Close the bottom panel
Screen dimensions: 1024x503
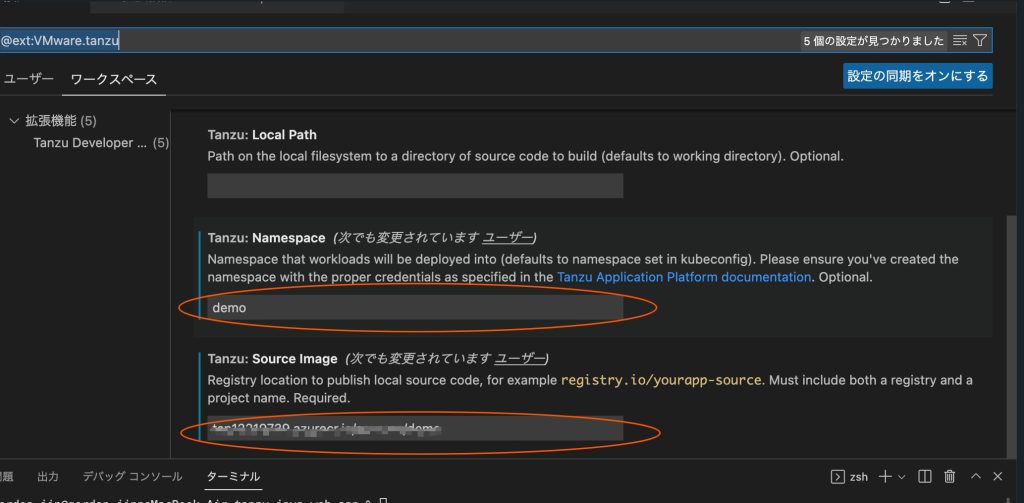(x=997, y=476)
